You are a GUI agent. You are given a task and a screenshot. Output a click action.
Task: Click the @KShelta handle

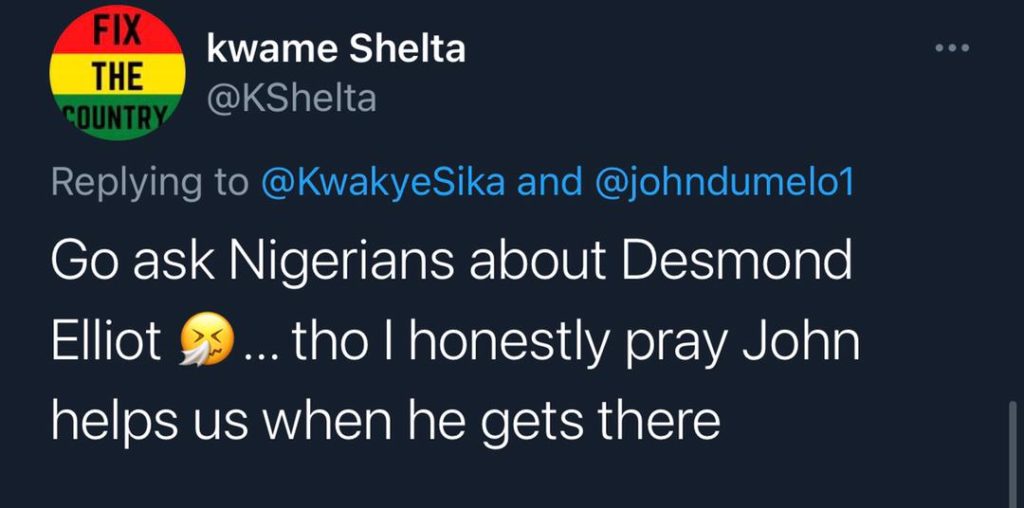(x=291, y=99)
